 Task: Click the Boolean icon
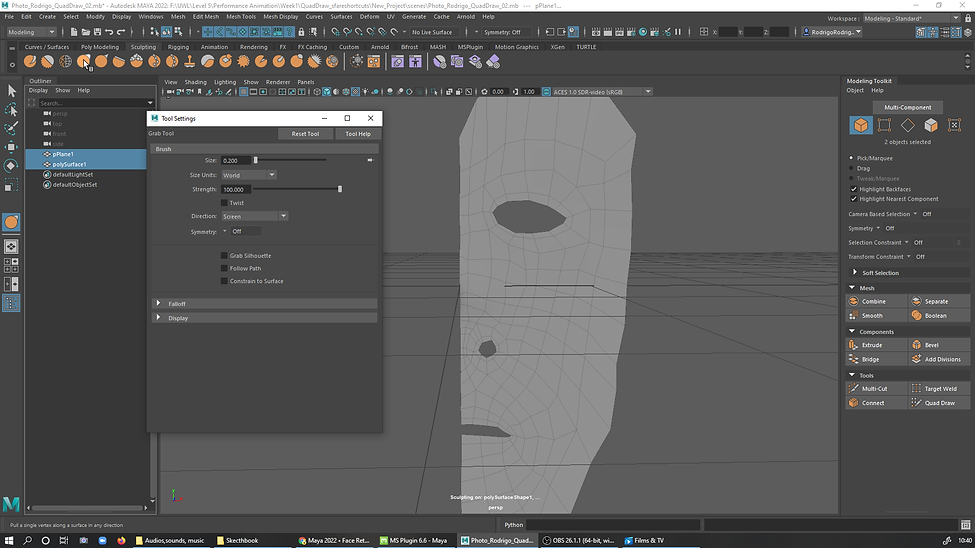pos(917,315)
